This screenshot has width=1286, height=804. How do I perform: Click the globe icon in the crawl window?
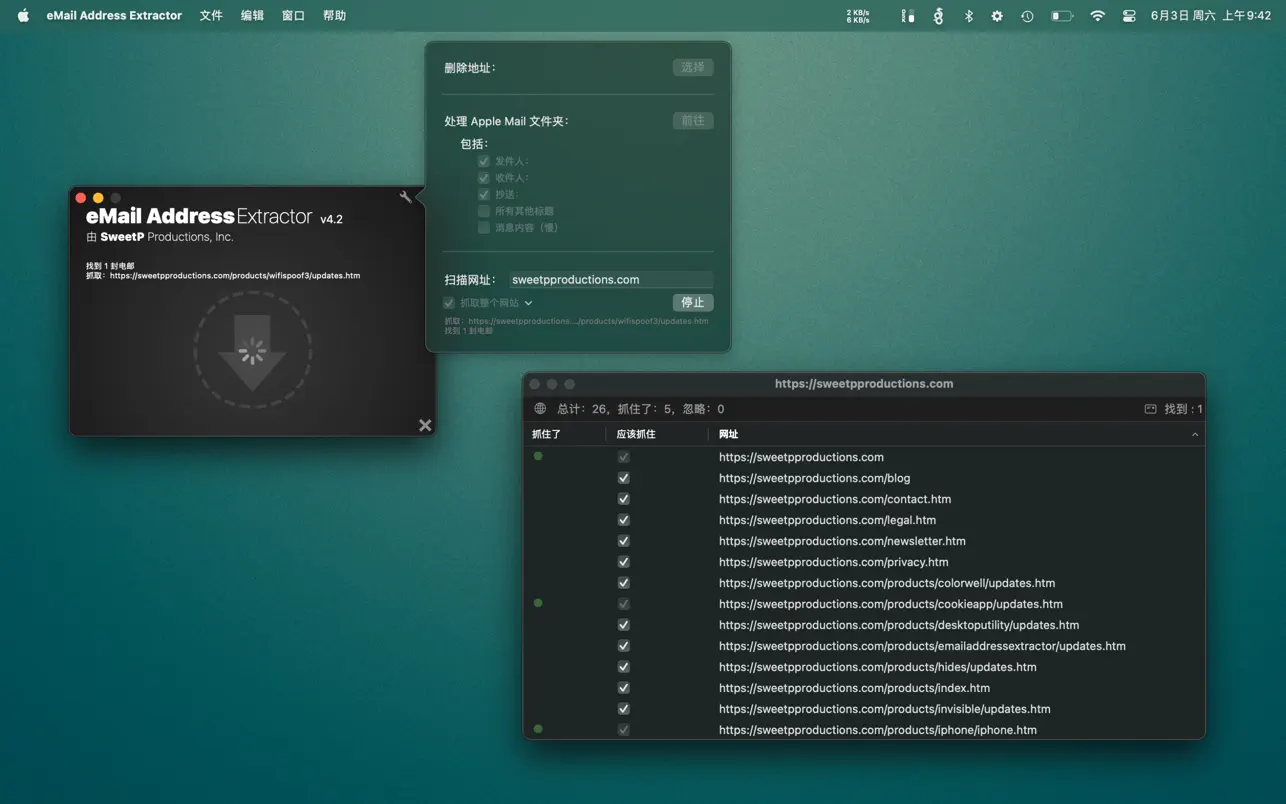click(540, 409)
